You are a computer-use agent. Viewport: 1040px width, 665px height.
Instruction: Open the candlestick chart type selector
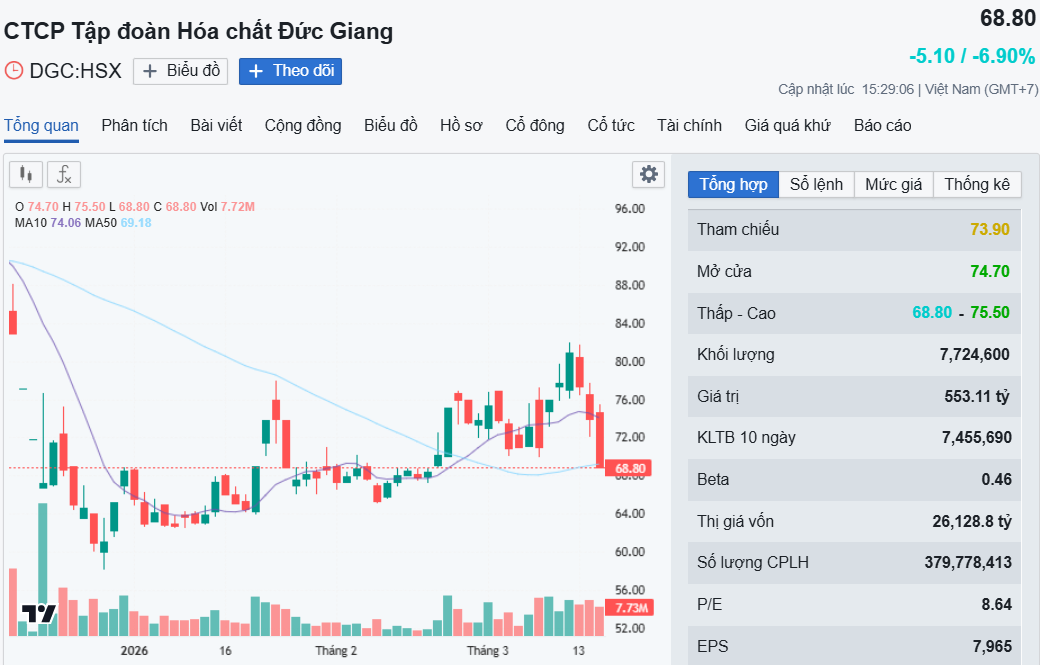coord(27,175)
